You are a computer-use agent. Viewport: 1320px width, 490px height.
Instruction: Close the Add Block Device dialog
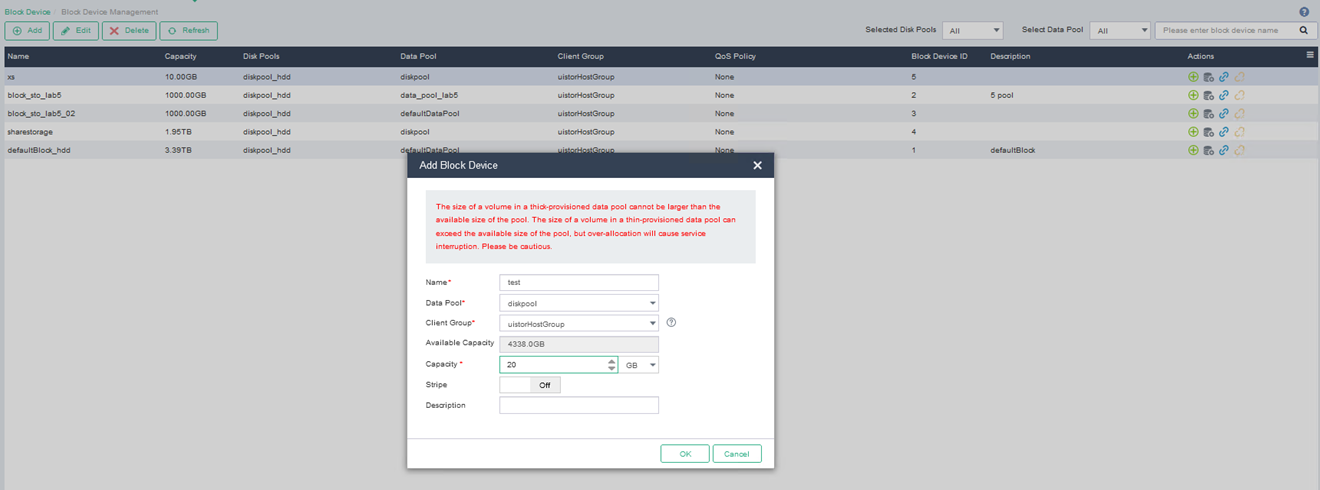tap(757, 165)
